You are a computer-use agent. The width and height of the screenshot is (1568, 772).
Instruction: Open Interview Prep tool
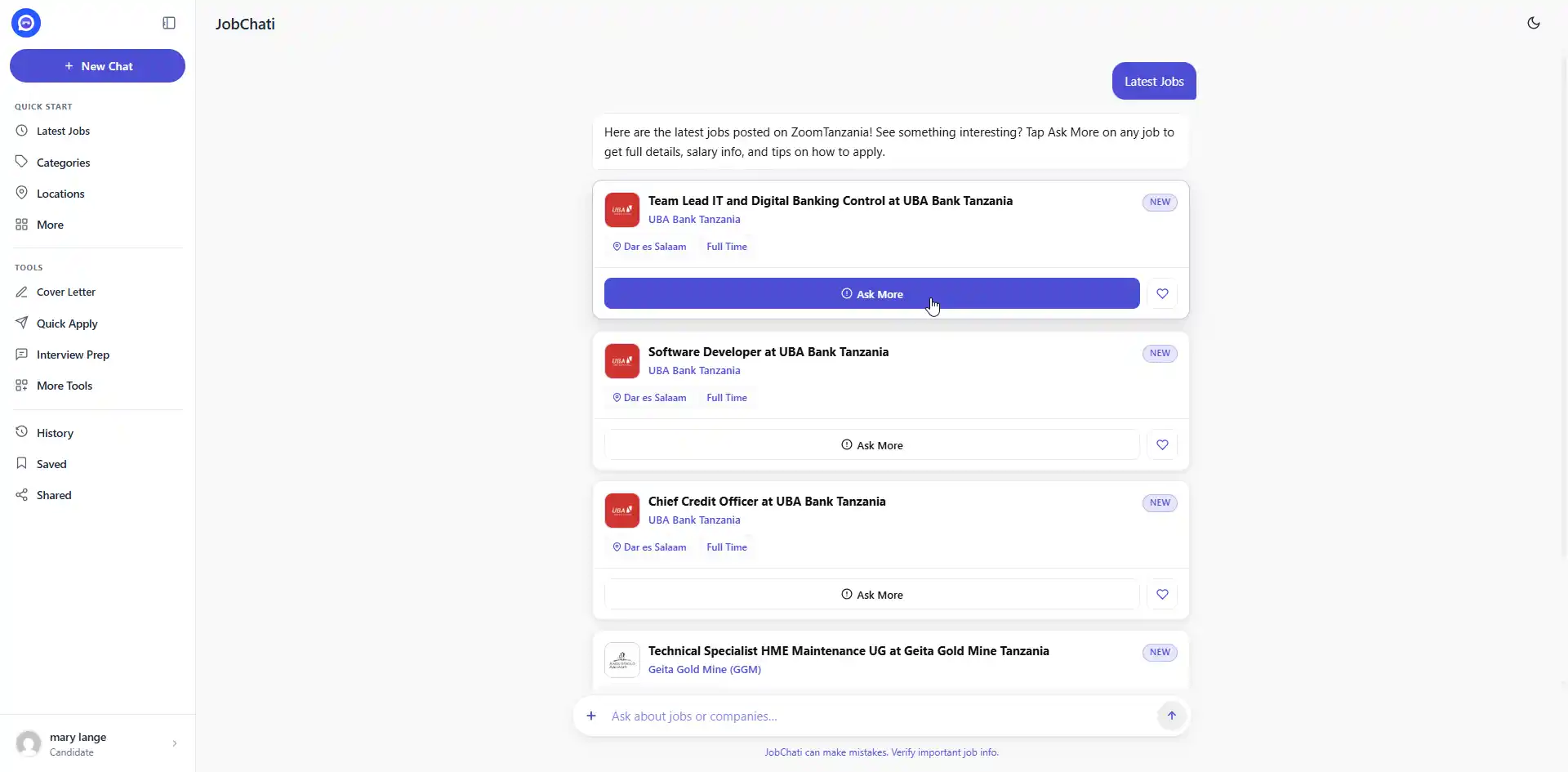point(97,355)
